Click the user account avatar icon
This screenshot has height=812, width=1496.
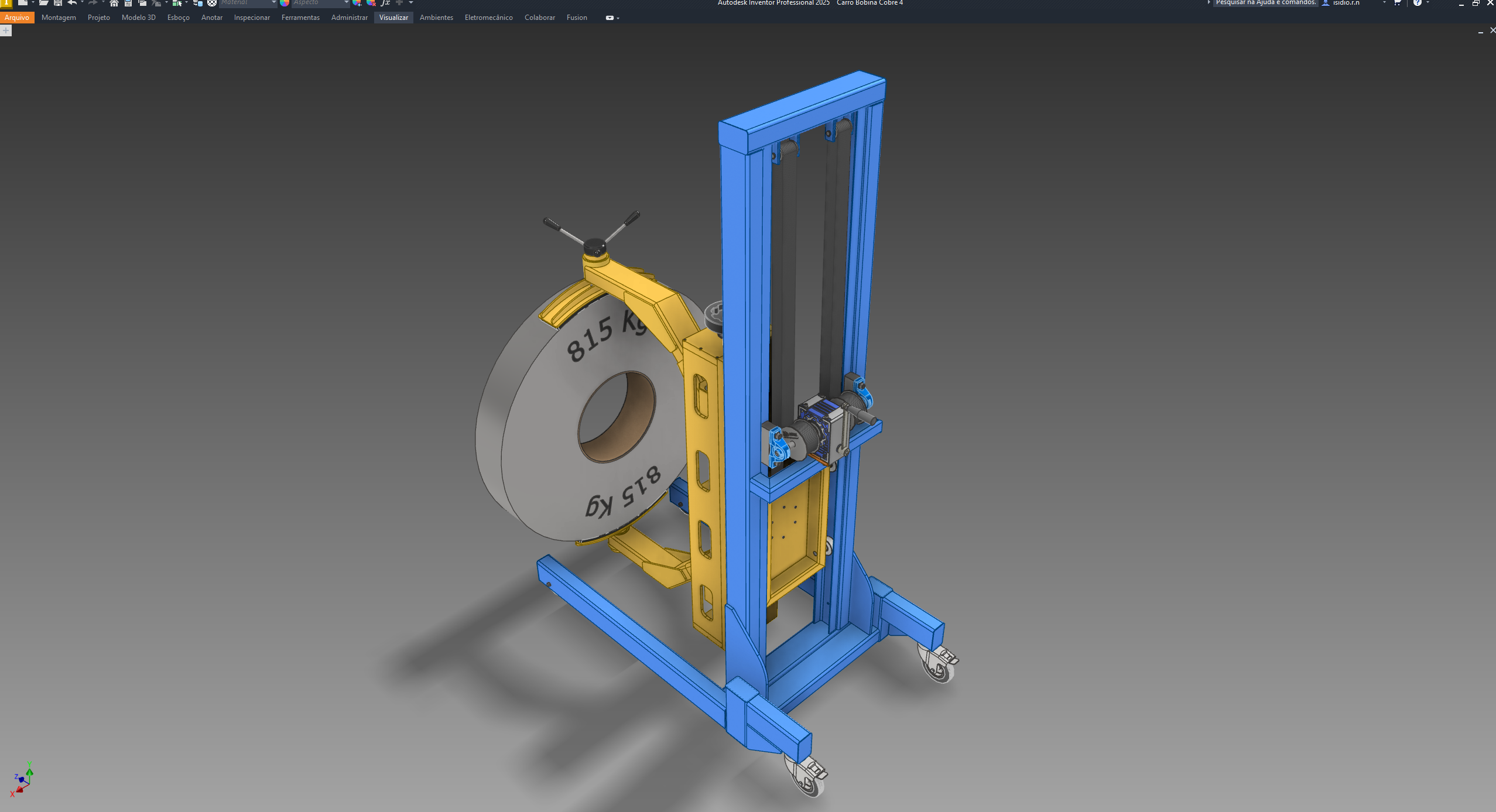pyautogui.click(x=1326, y=2)
